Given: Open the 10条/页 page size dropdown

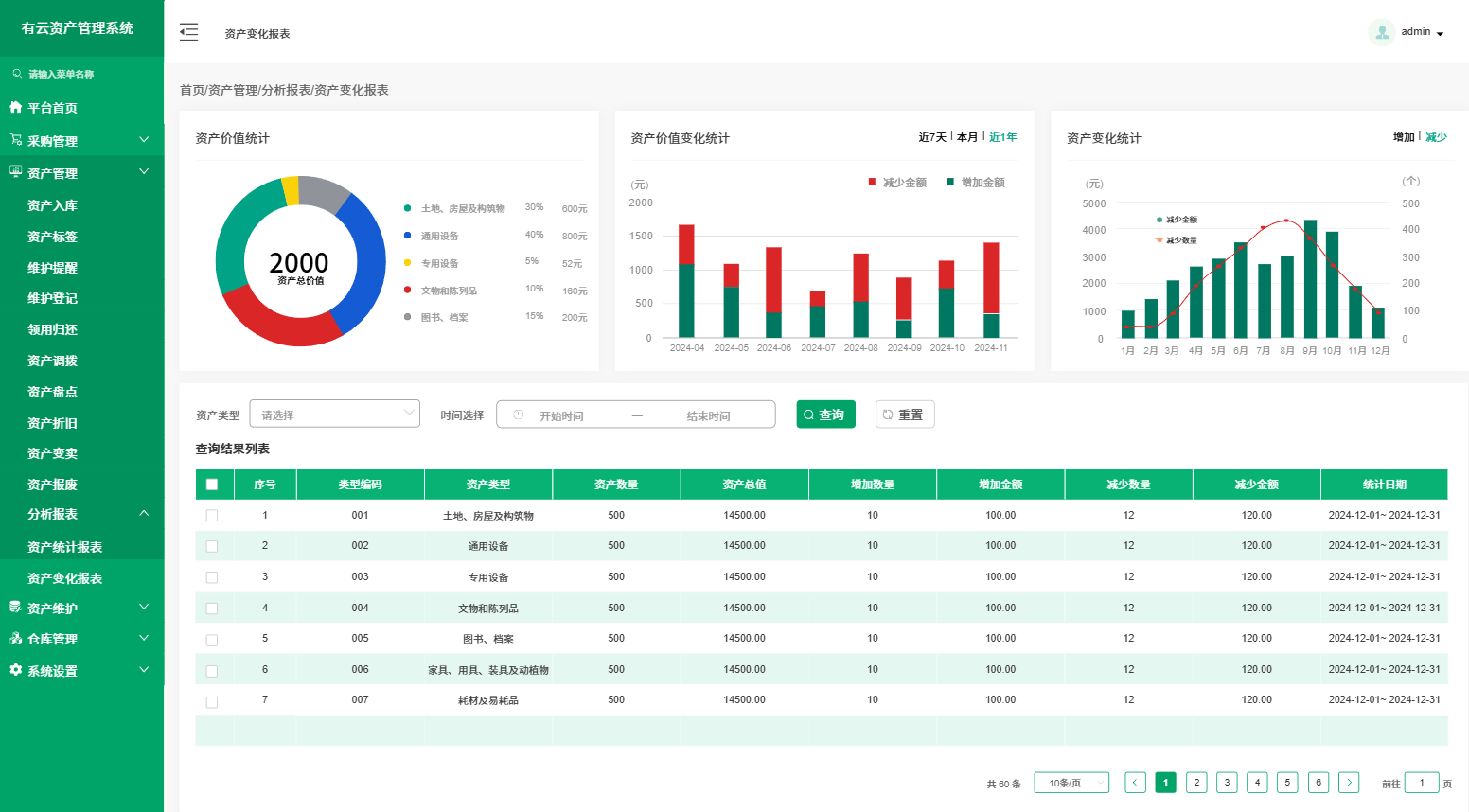Looking at the screenshot, I should pyautogui.click(x=1071, y=783).
